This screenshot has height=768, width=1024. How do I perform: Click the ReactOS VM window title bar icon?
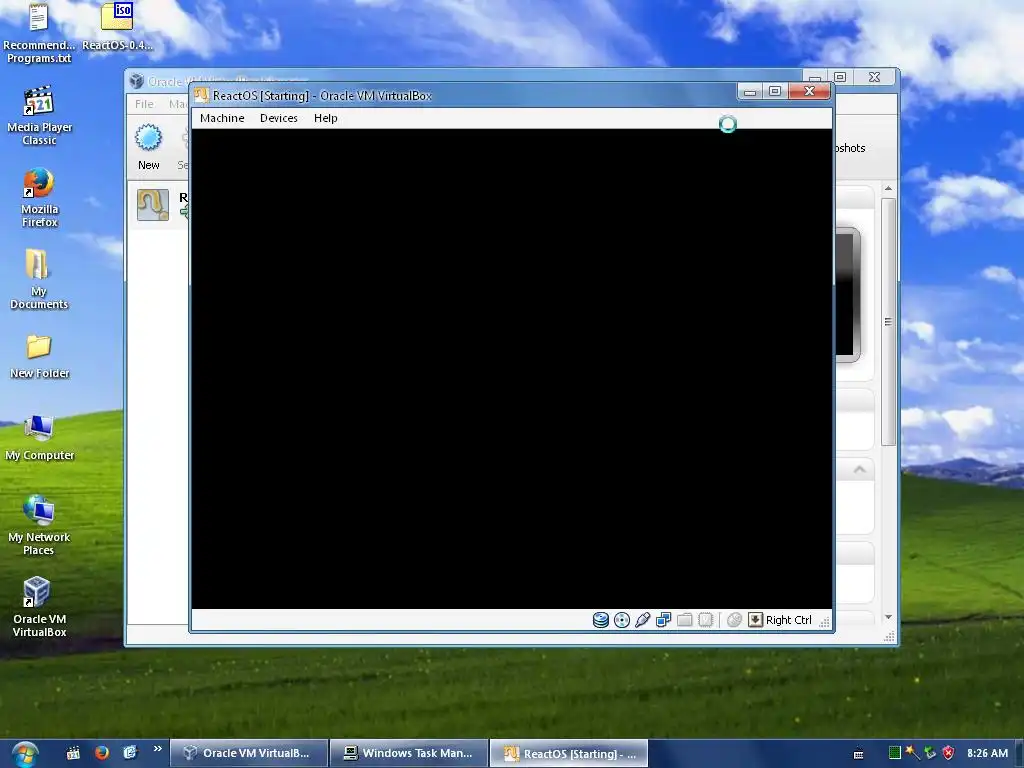click(x=201, y=95)
